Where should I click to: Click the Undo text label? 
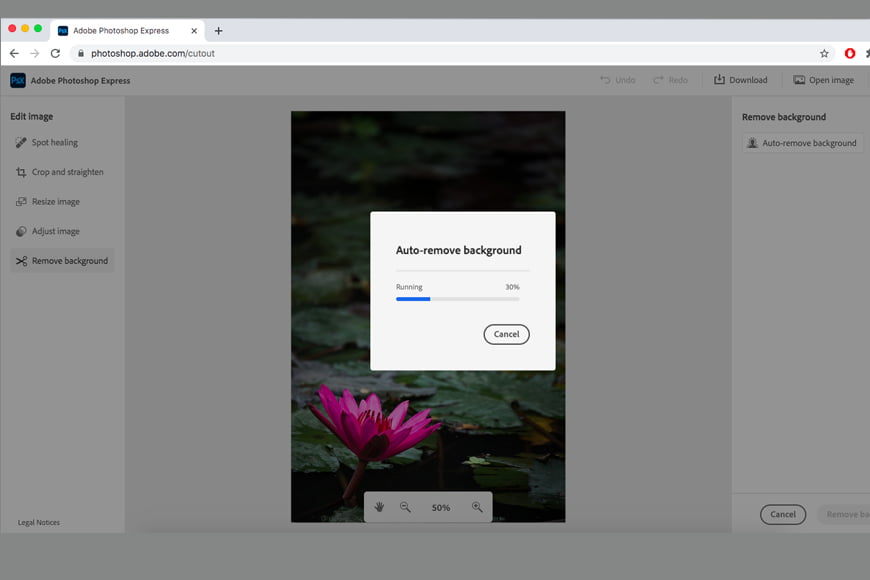[625, 80]
